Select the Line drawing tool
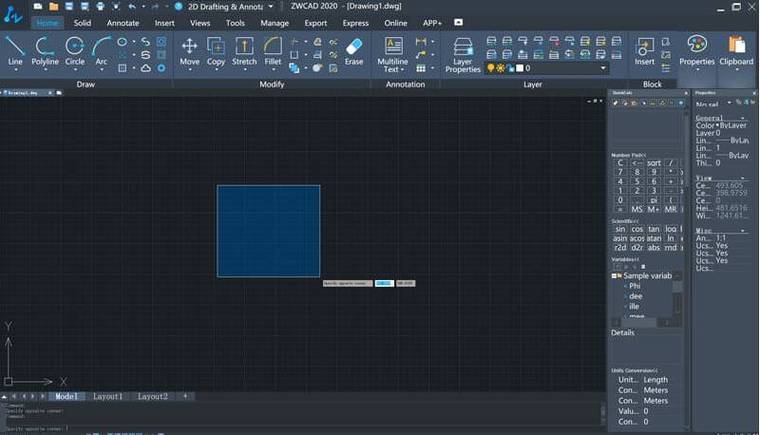Image resolution: width=760 pixels, height=435 pixels. point(15,51)
